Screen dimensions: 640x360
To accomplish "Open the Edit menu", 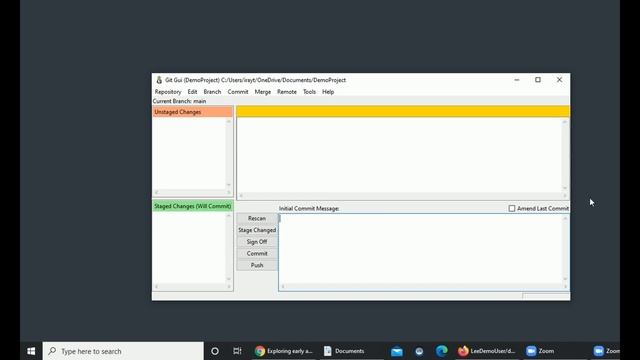I will point(192,92).
